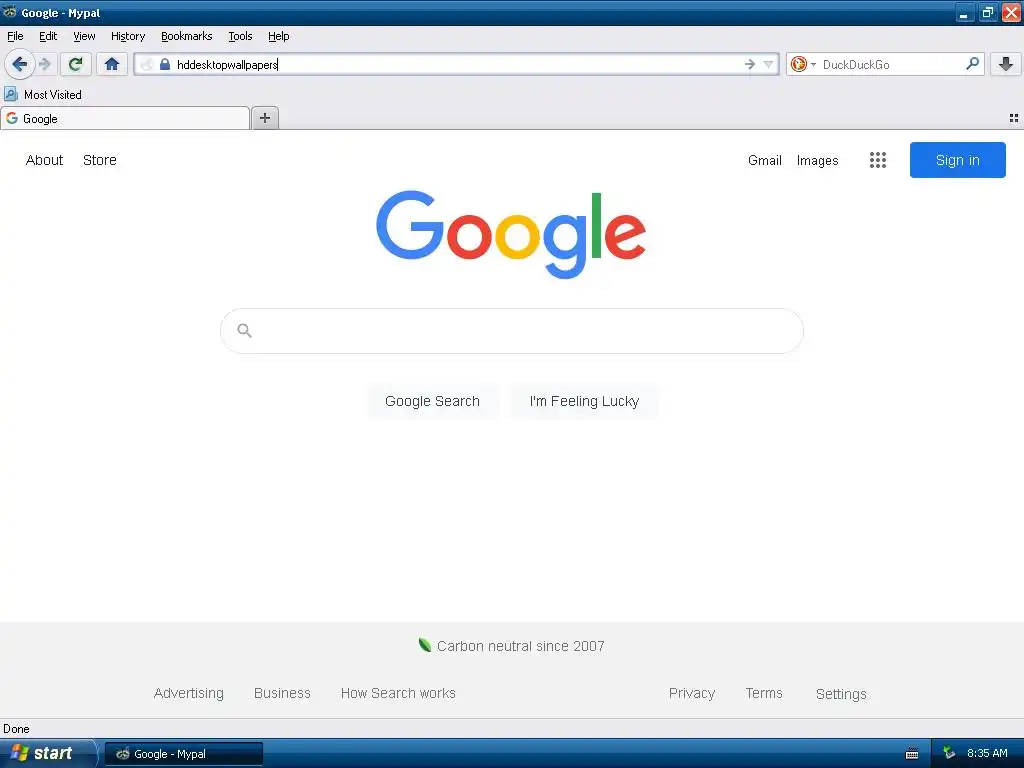Expand the address bar history dropdown
This screenshot has width=1024, height=768.
click(x=769, y=64)
